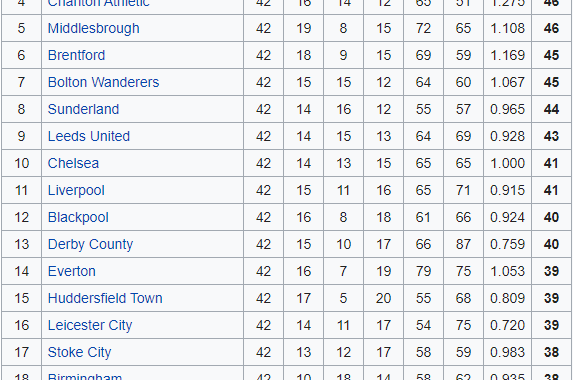Click the Huddersfield Town link
Image resolution: width=573 pixels, height=380 pixels.
105,299
